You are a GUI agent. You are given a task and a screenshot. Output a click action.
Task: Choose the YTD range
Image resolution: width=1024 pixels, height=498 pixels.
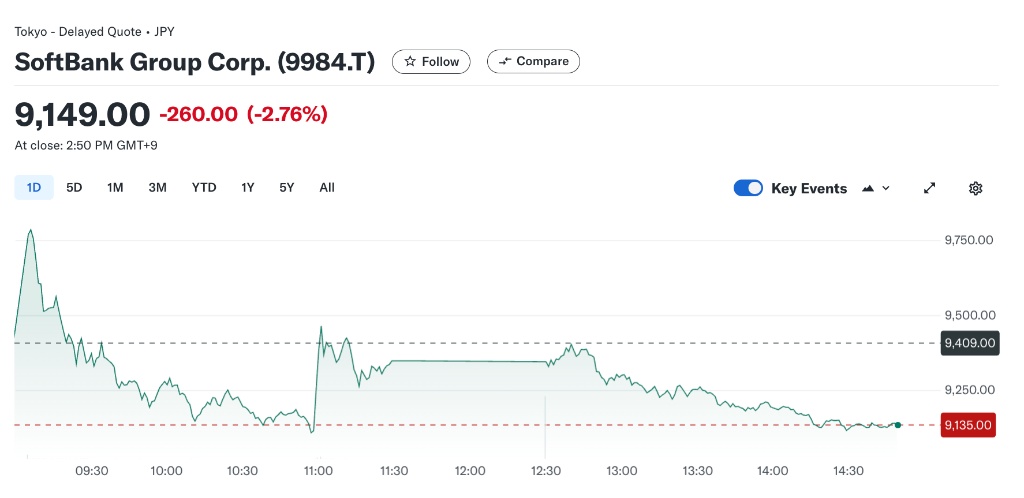coord(204,187)
